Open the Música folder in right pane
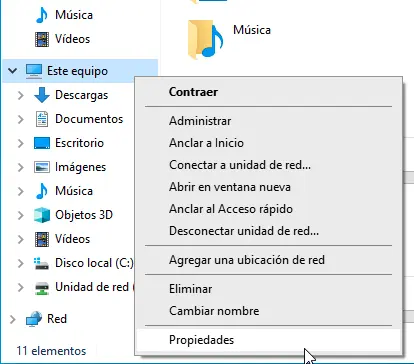 tap(229, 38)
